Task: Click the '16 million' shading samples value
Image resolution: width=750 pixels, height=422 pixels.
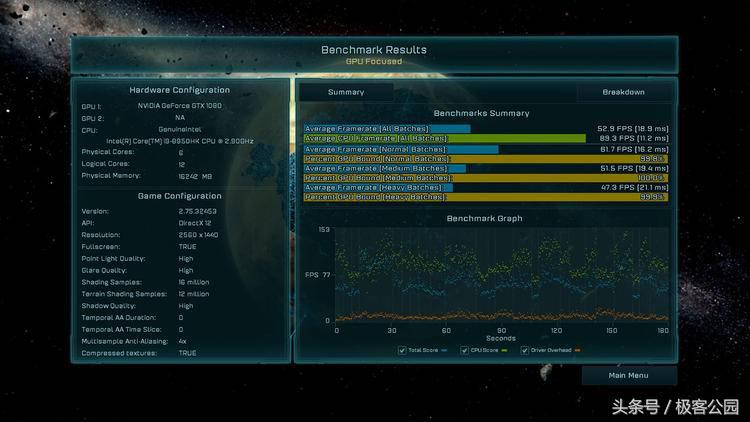Action: [194, 282]
